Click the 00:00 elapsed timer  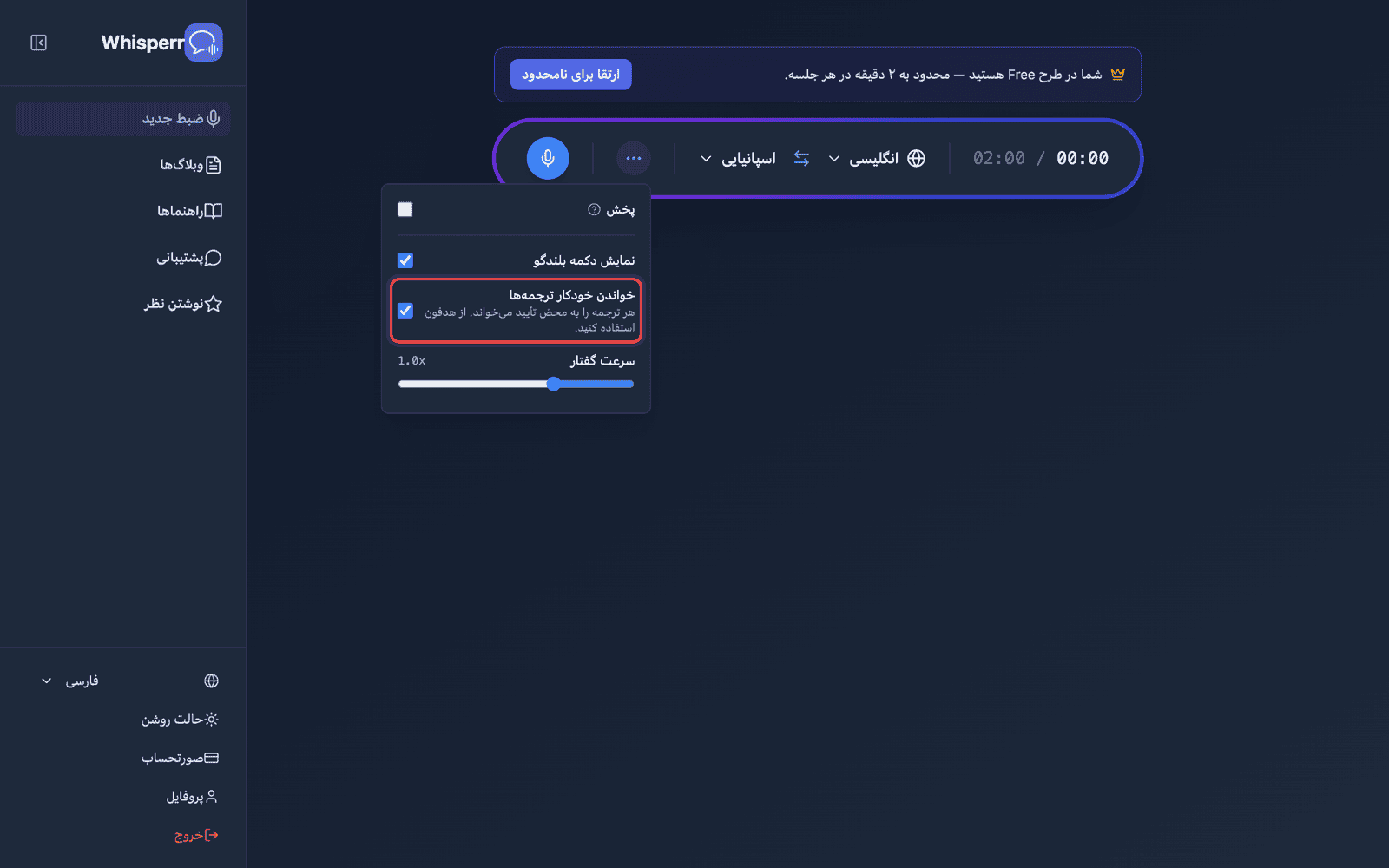1083,158
